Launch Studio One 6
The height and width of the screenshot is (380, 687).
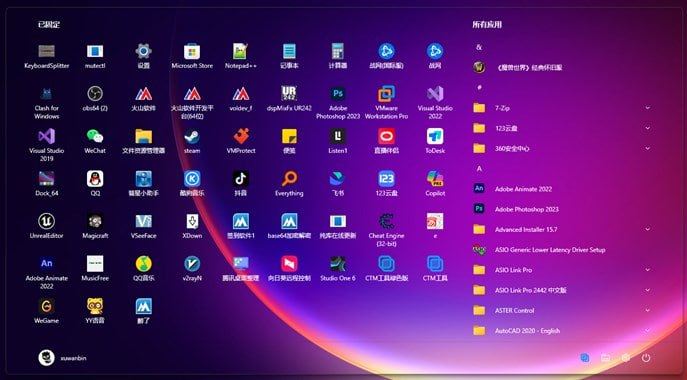(338, 269)
